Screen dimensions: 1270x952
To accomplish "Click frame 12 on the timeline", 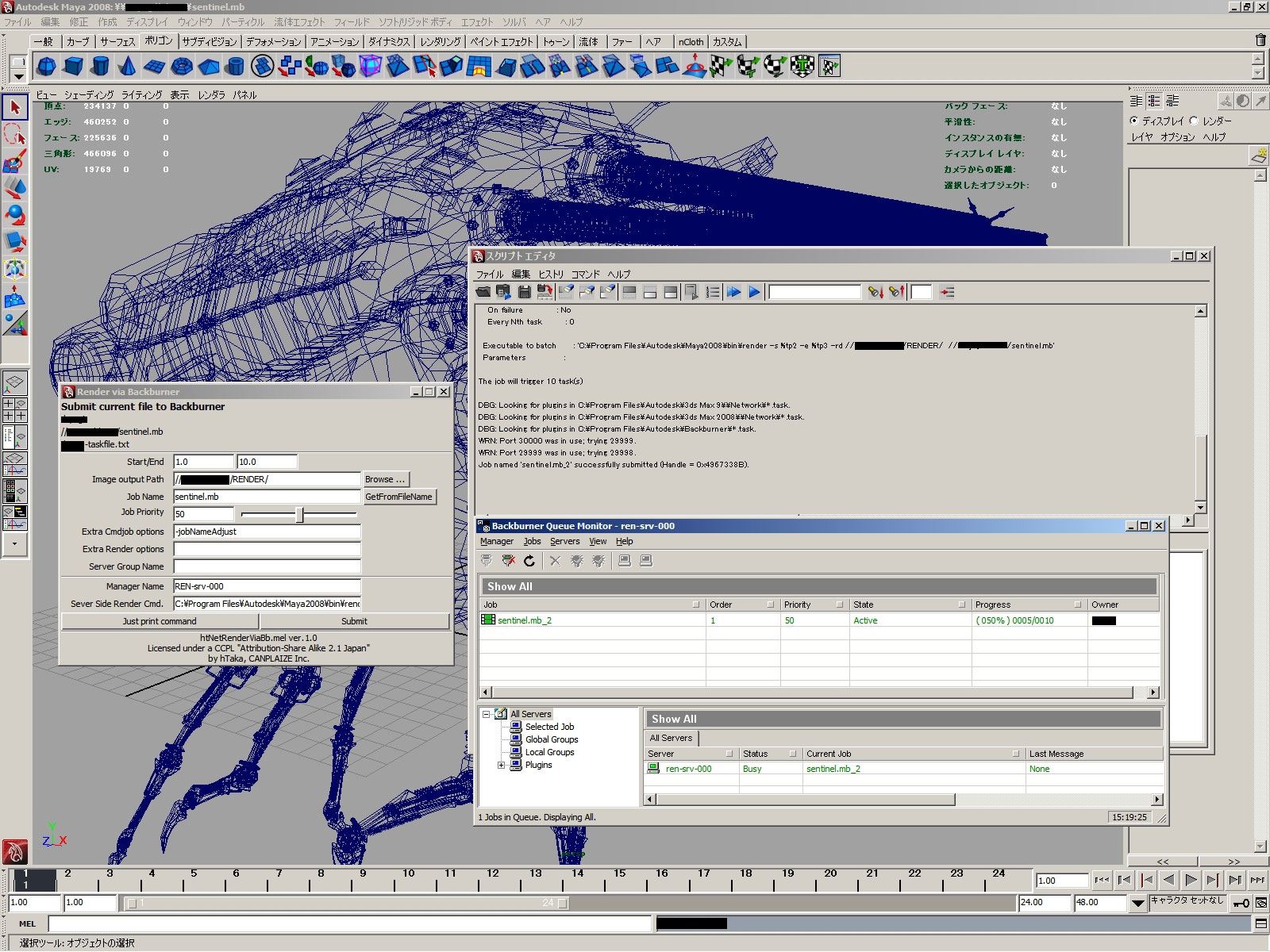I will [x=493, y=879].
